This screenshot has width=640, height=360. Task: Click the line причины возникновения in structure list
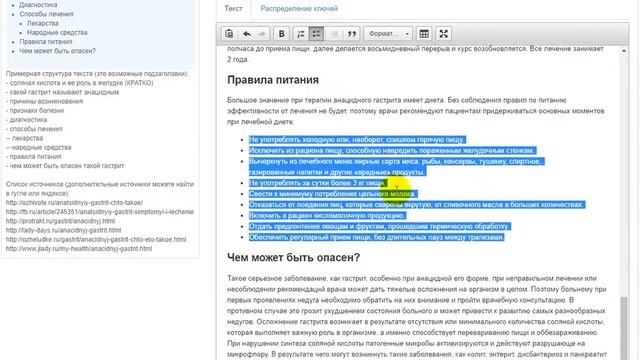[x=44, y=101]
